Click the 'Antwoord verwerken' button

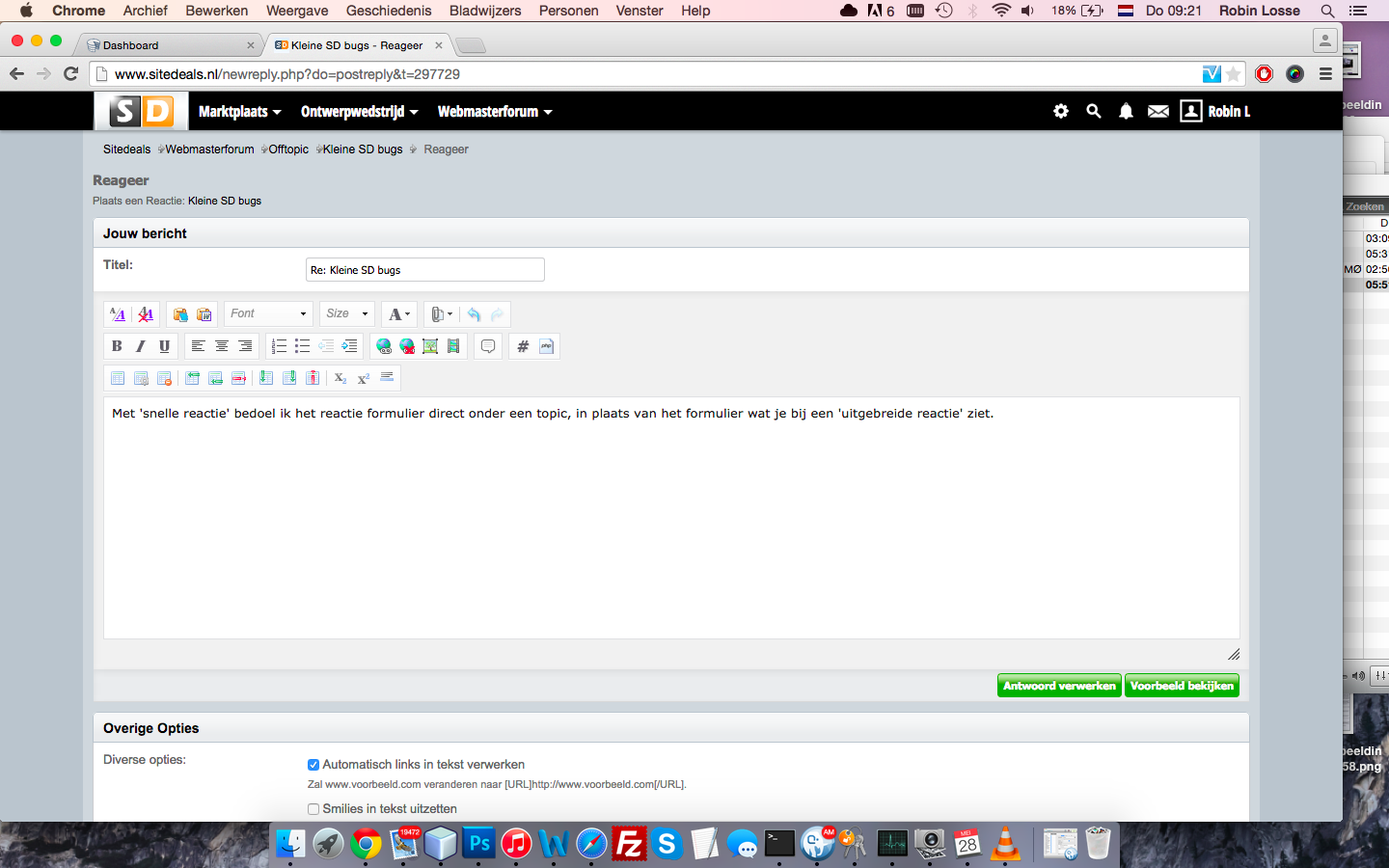tap(1059, 686)
